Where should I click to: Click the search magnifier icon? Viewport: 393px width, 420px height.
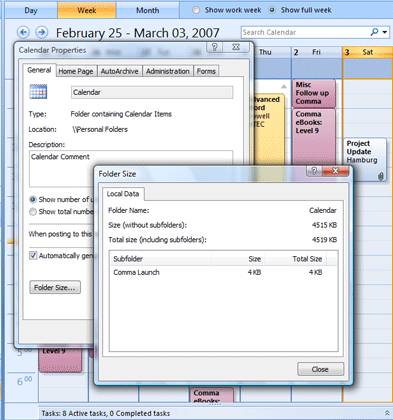click(x=375, y=32)
